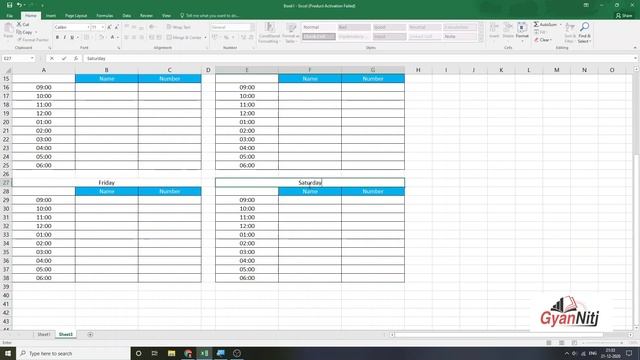Delete cells using Delete button

pyautogui.click(x=508, y=31)
